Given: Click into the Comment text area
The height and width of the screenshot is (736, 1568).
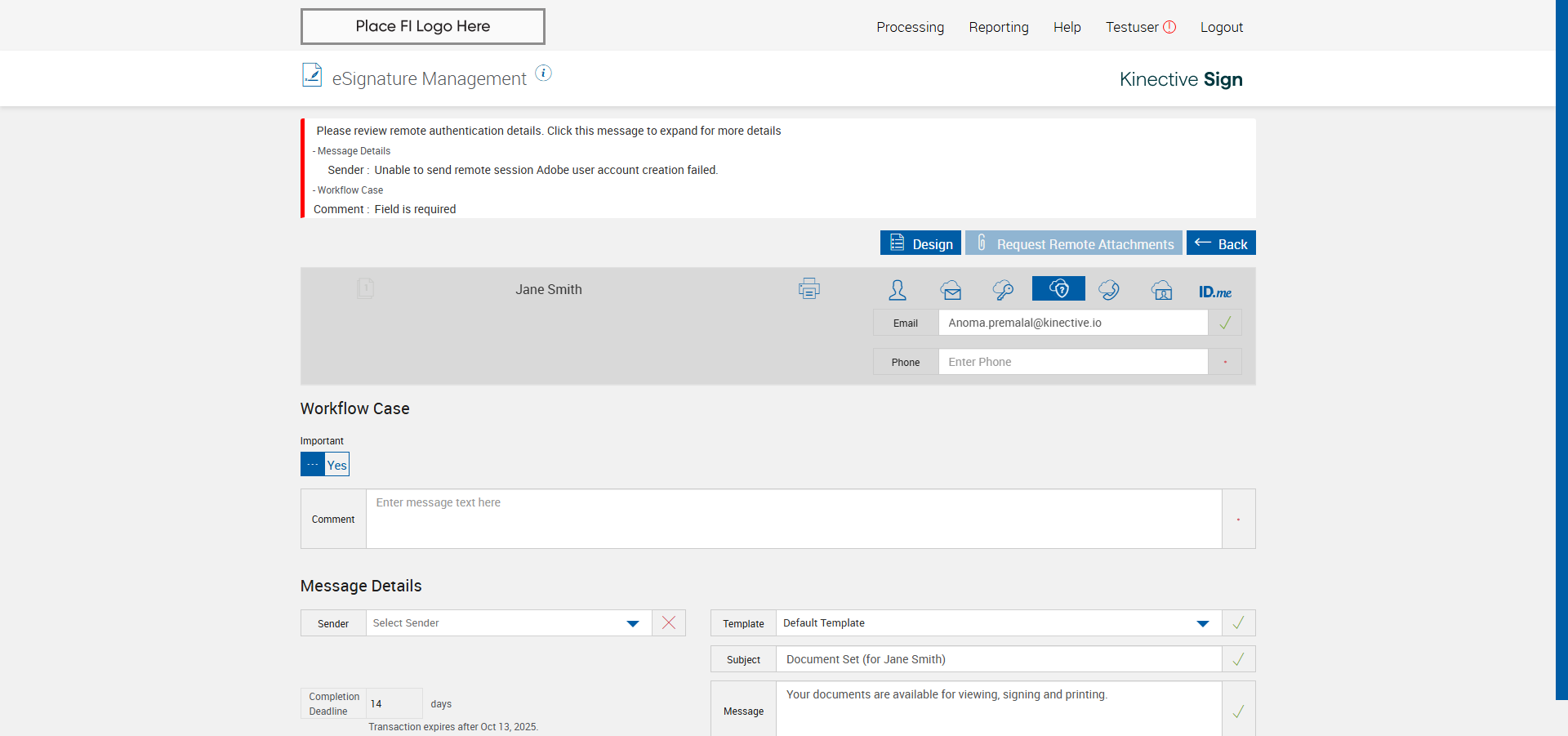Looking at the screenshot, I should point(793,519).
